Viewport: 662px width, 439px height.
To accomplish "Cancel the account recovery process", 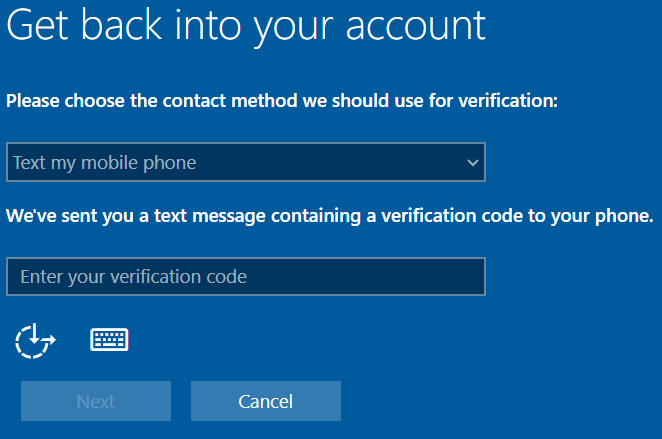I will click(266, 401).
